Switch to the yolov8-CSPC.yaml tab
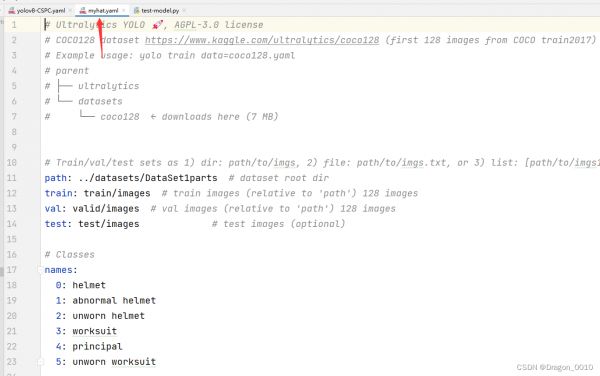600x376 pixels. 40,11
